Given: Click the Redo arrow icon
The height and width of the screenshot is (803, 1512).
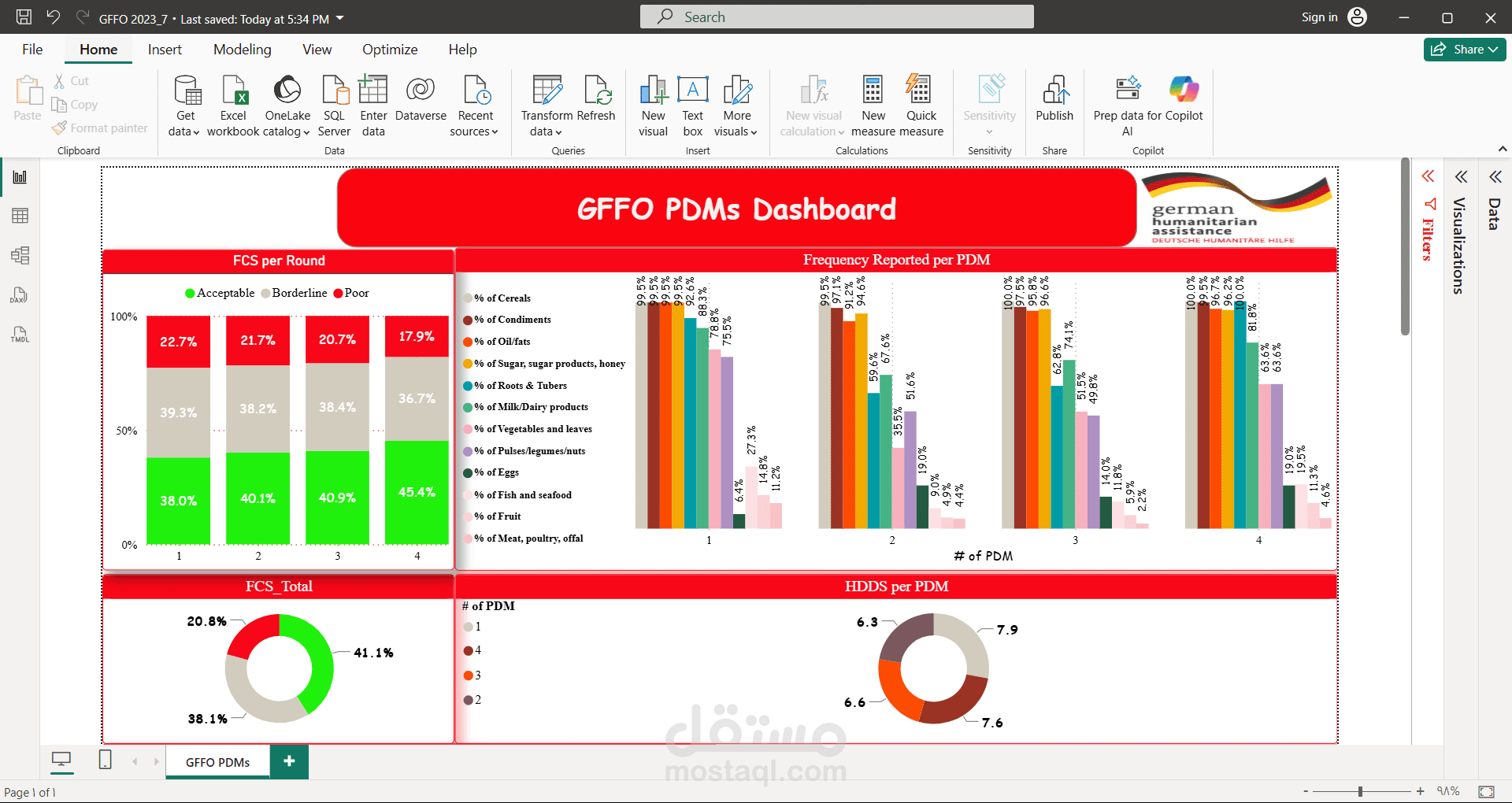Looking at the screenshot, I should pos(82,17).
